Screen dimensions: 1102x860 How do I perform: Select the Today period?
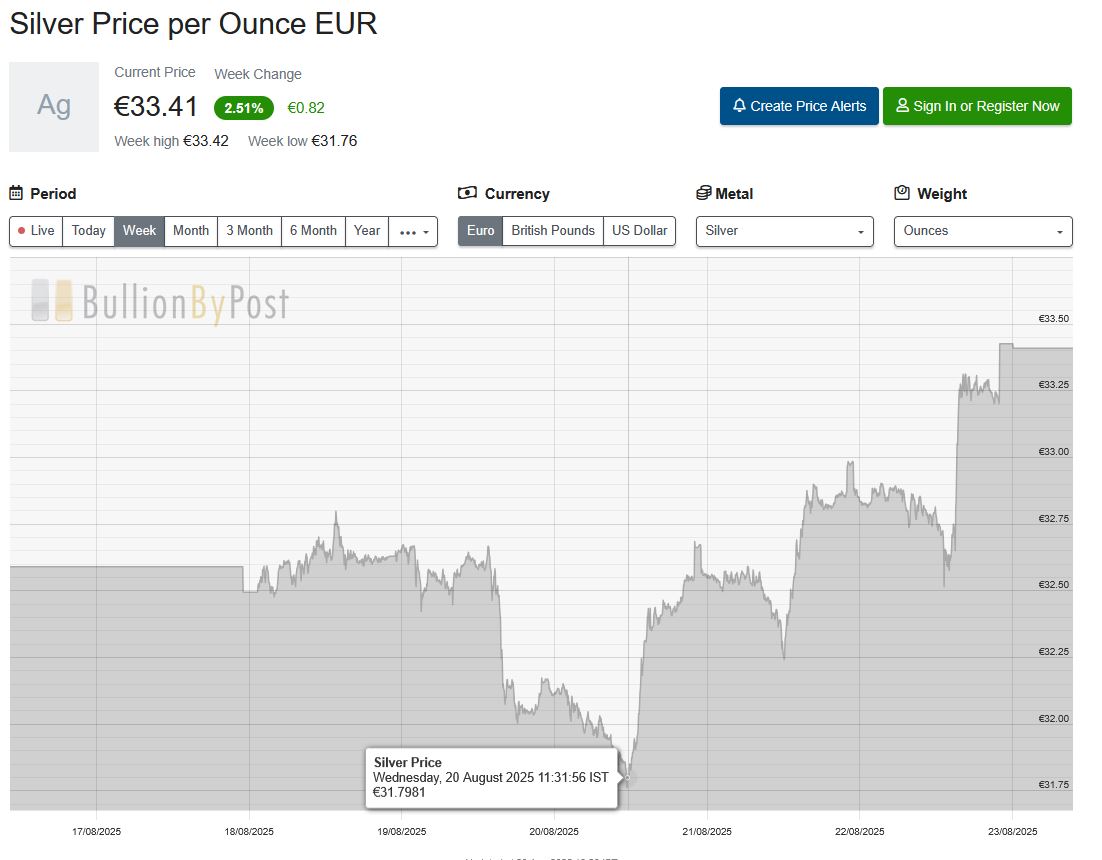[x=89, y=231]
